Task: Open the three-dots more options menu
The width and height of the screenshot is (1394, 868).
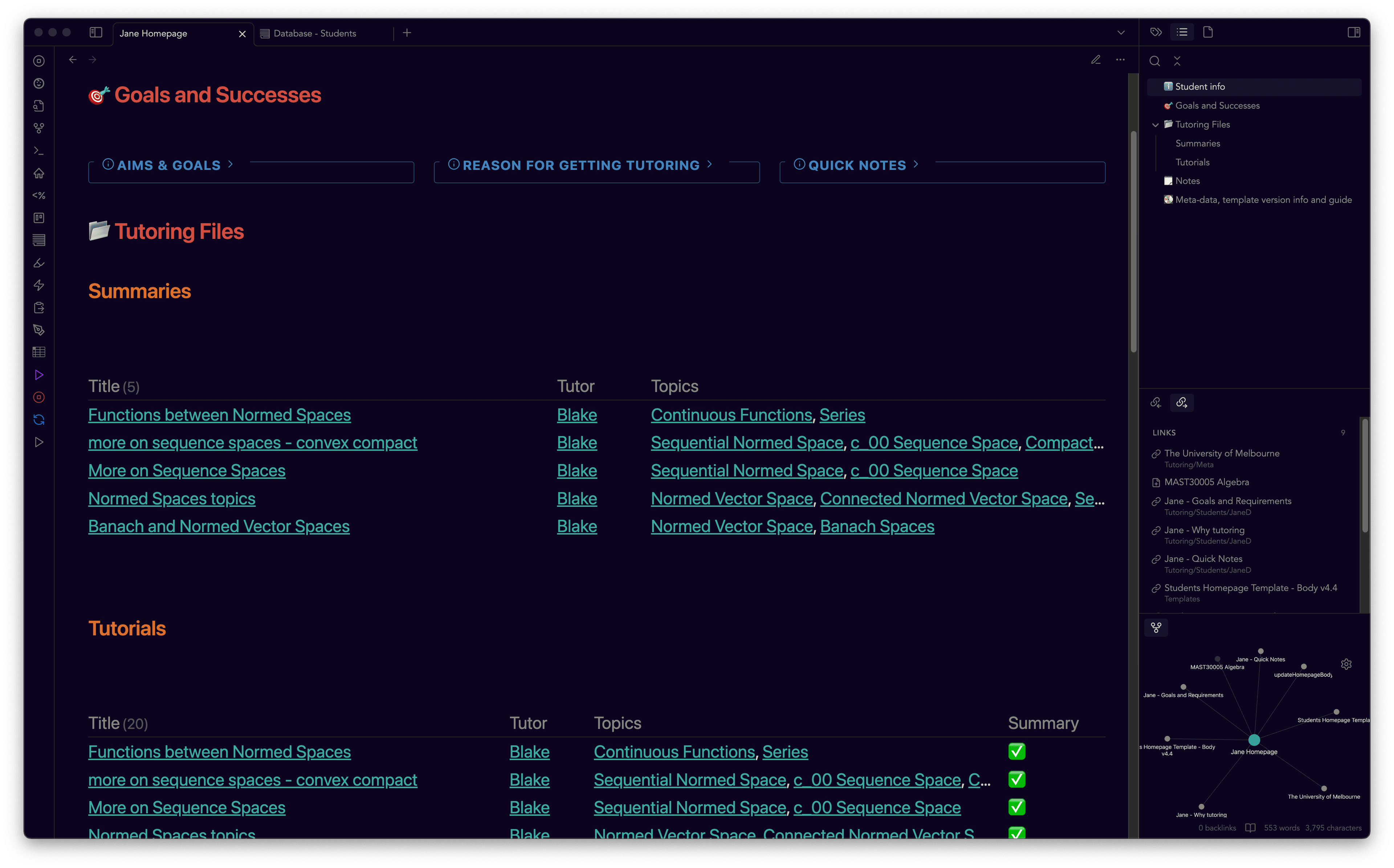Action: click(1120, 60)
